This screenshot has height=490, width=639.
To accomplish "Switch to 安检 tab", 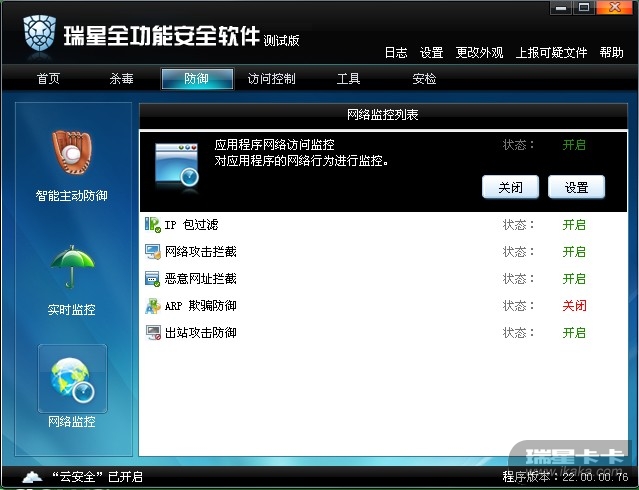I will [x=424, y=78].
